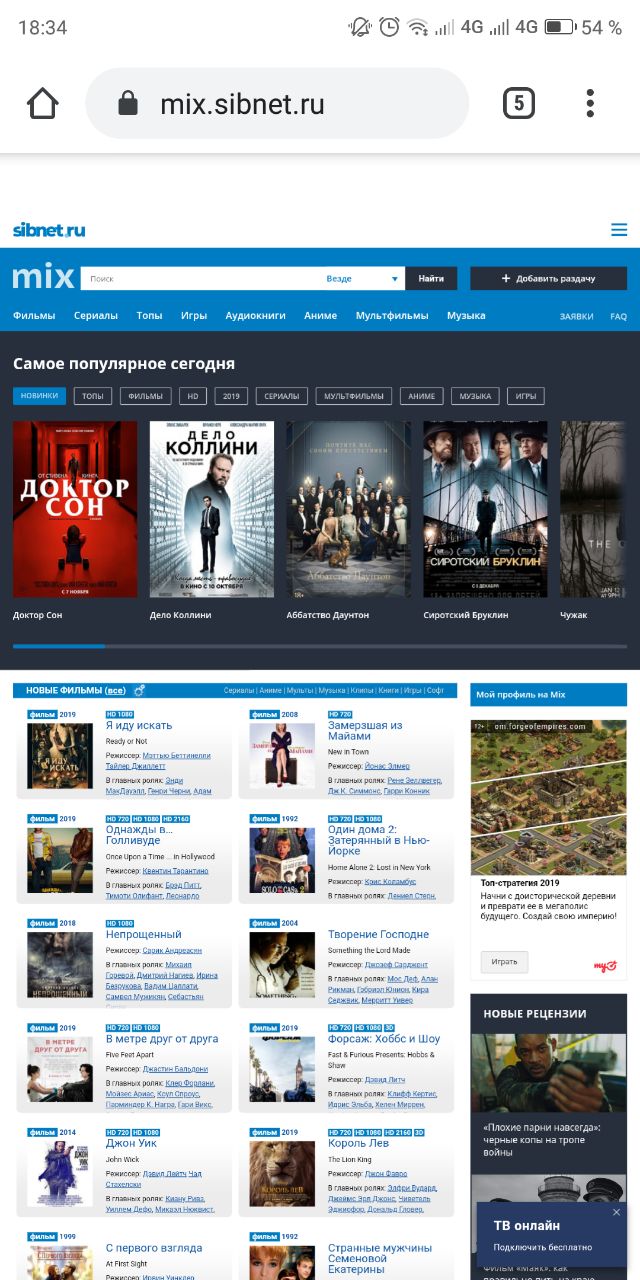This screenshot has width=640, height=1280.
Task: Click the carousel scroll progress bar
Action: 320,647
